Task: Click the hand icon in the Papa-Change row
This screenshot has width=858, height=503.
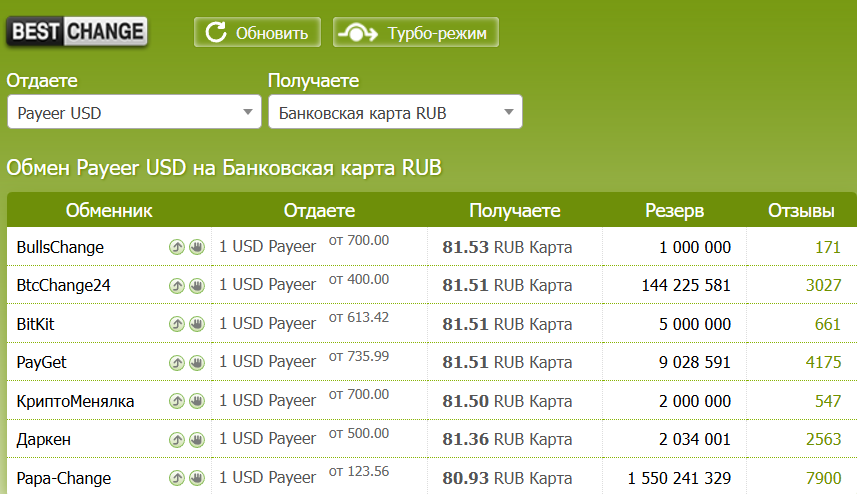Action: (197, 479)
